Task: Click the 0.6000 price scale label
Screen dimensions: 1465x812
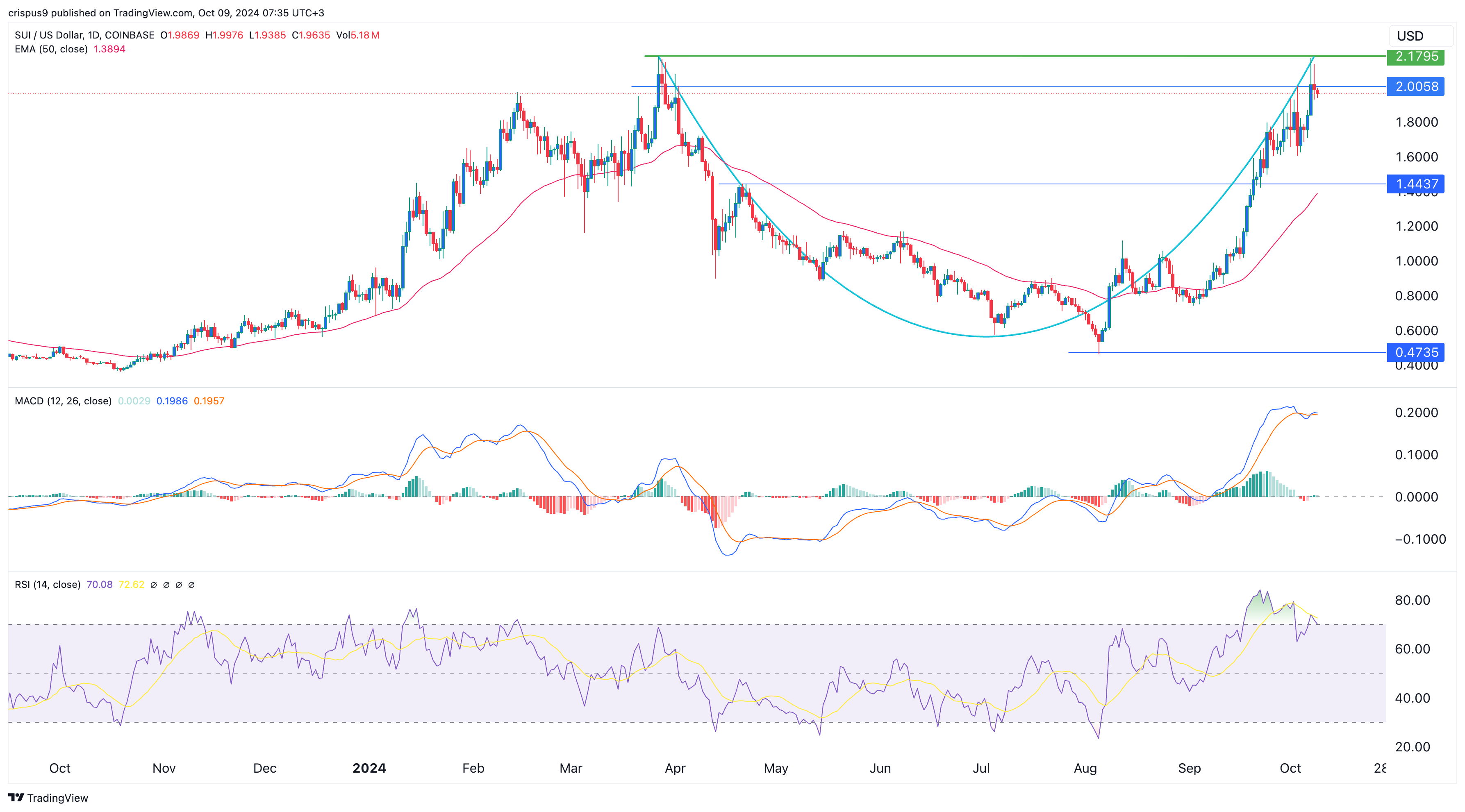Action: [x=1416, y=331]
